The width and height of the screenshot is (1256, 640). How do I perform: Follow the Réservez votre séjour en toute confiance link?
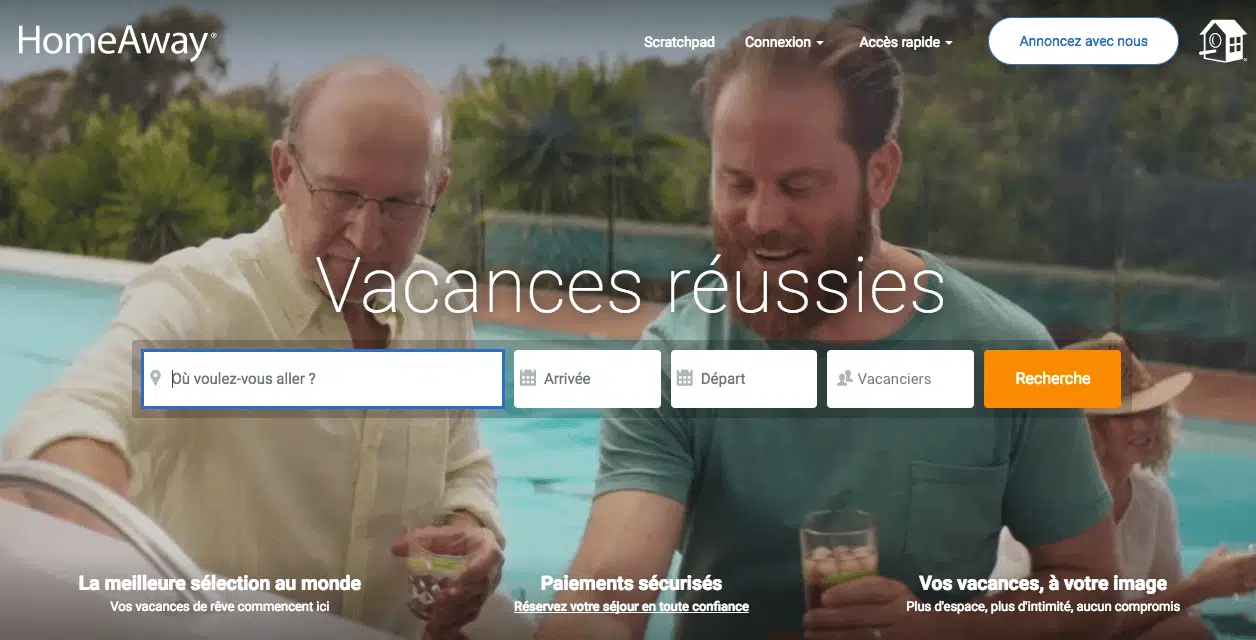click(631, 607)
